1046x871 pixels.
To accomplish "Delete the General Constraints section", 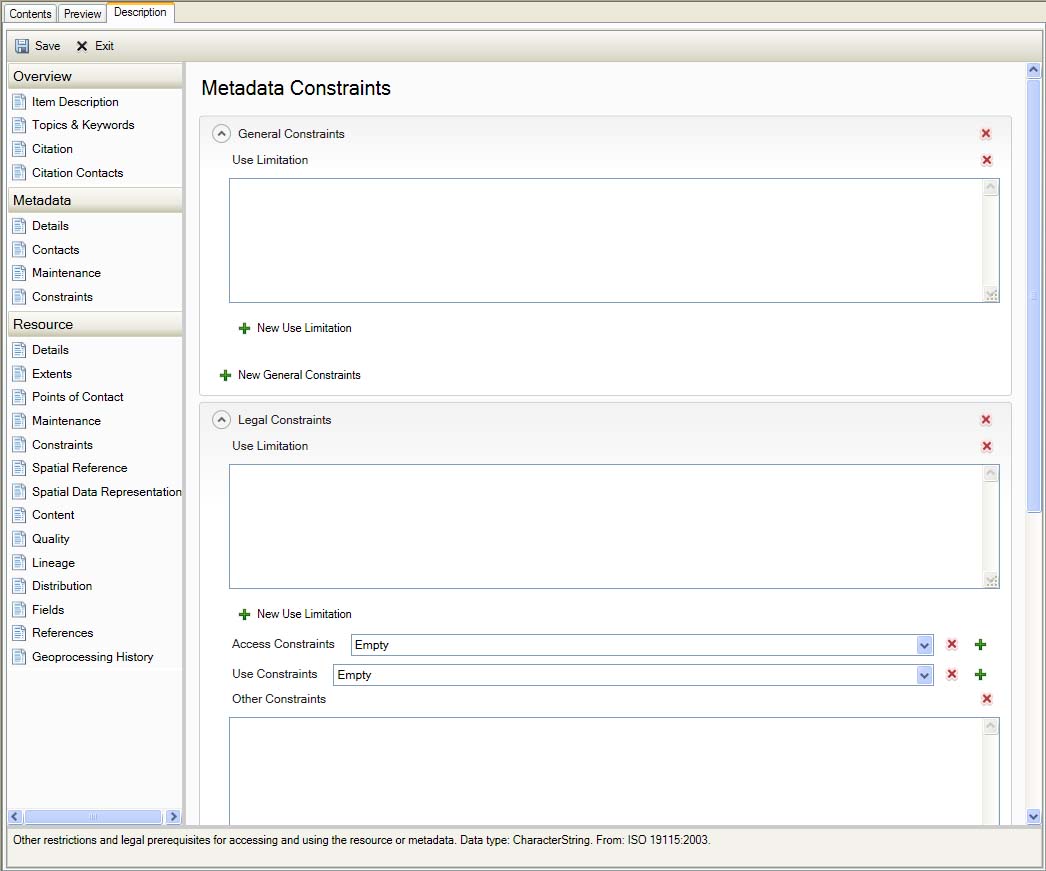I will click(986, 134).
